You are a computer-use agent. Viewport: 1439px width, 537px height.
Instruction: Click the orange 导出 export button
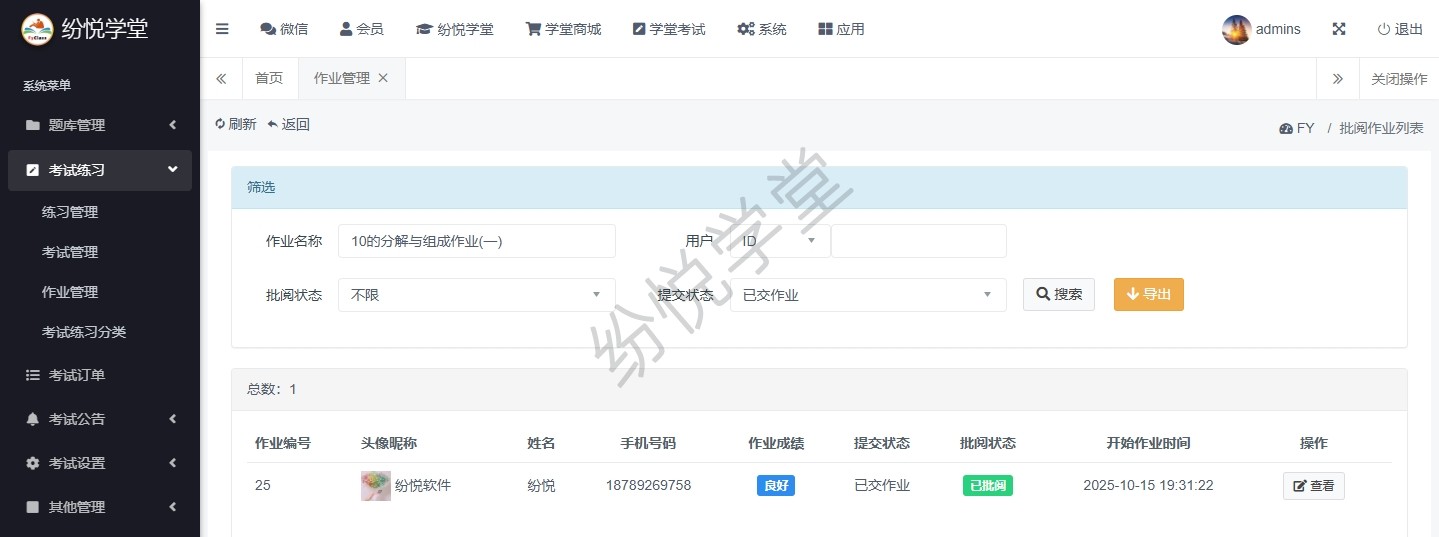tap(1148, 295)
